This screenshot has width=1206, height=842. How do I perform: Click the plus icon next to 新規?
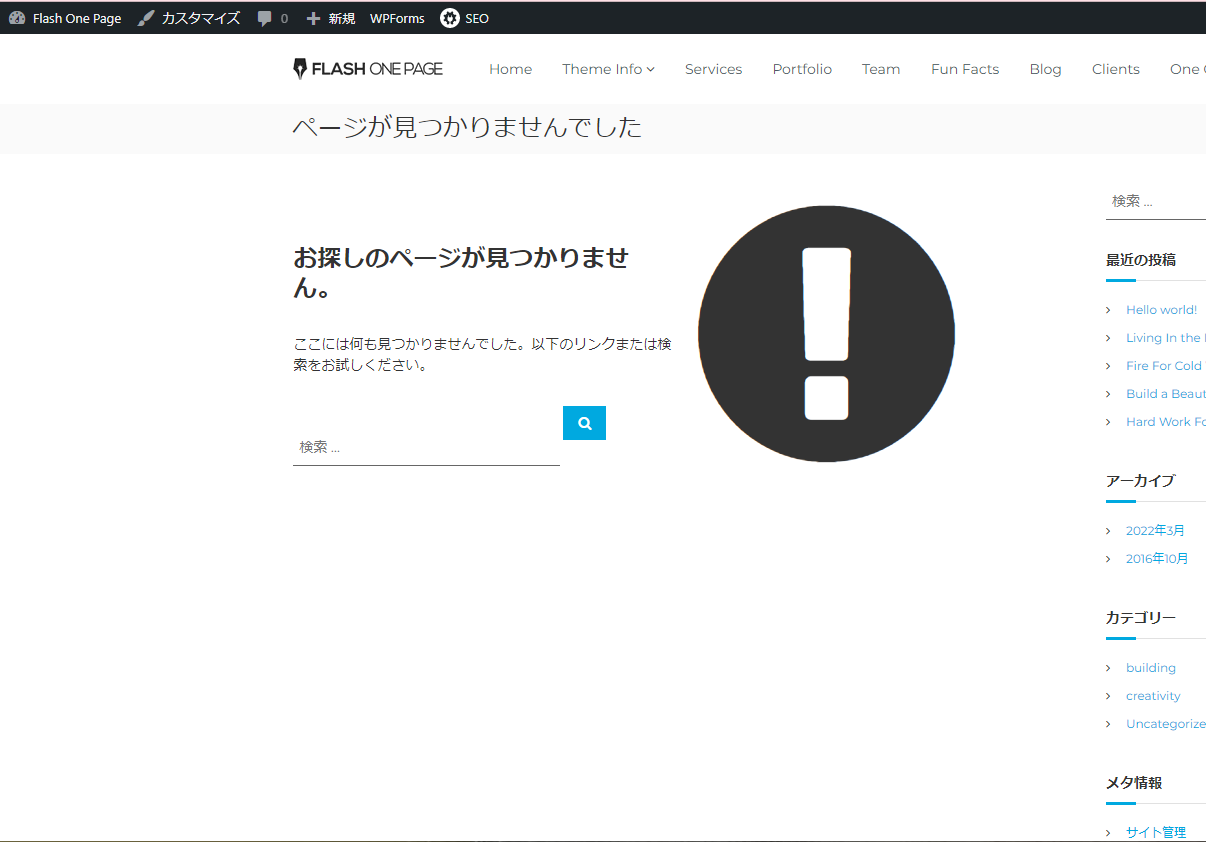[x=313, y=17]
